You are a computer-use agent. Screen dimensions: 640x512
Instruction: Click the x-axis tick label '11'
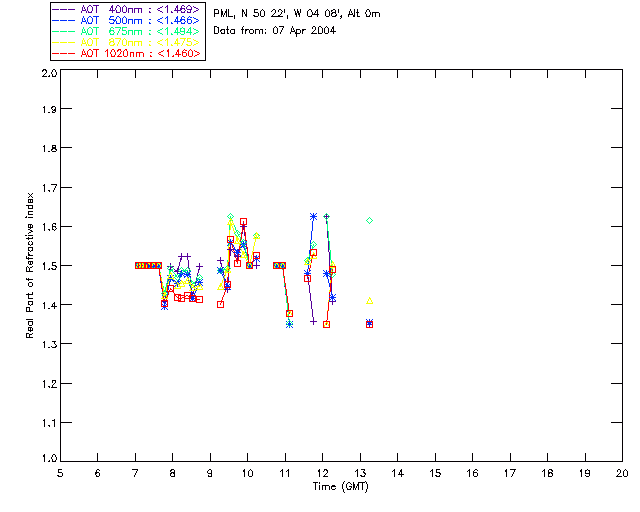point(285,473)
